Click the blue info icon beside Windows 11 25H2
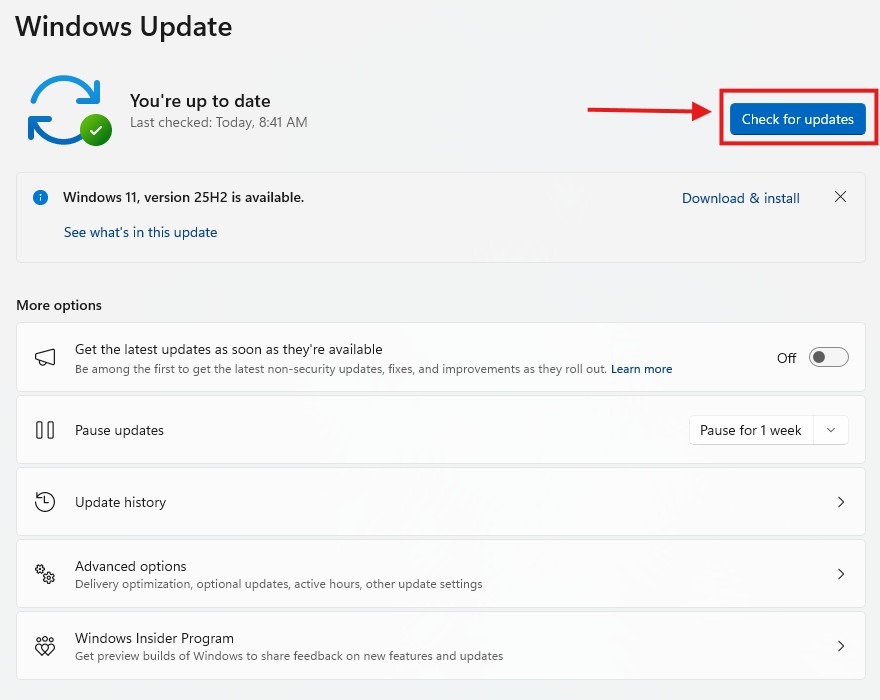The width and height of the screenshot is (880, 700). pyautogui.click(x=40, y=198)
